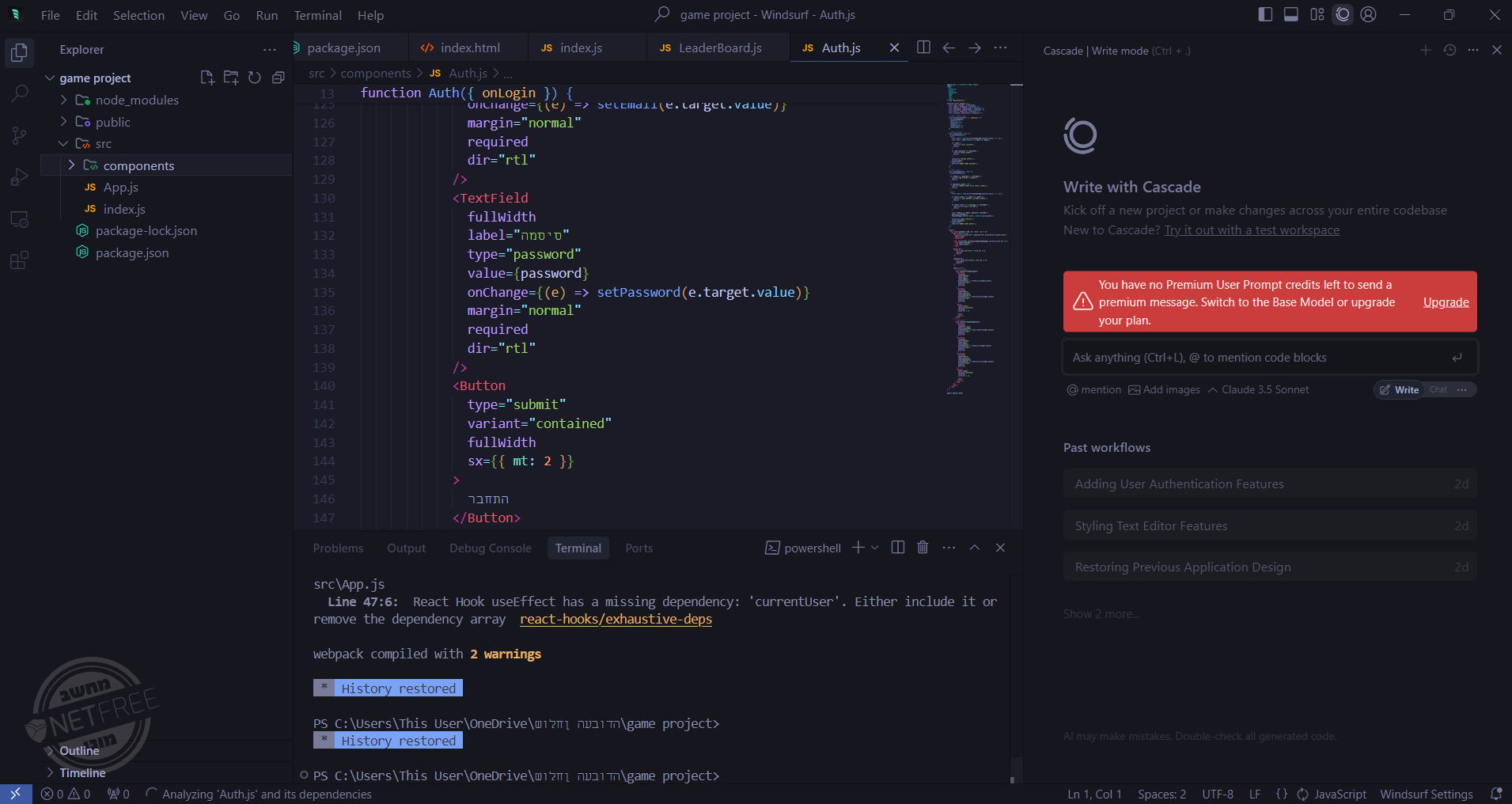Expand the node_modules folder
The height and width of the screenshot is (804, 1512).
click(x=137, y=100)
